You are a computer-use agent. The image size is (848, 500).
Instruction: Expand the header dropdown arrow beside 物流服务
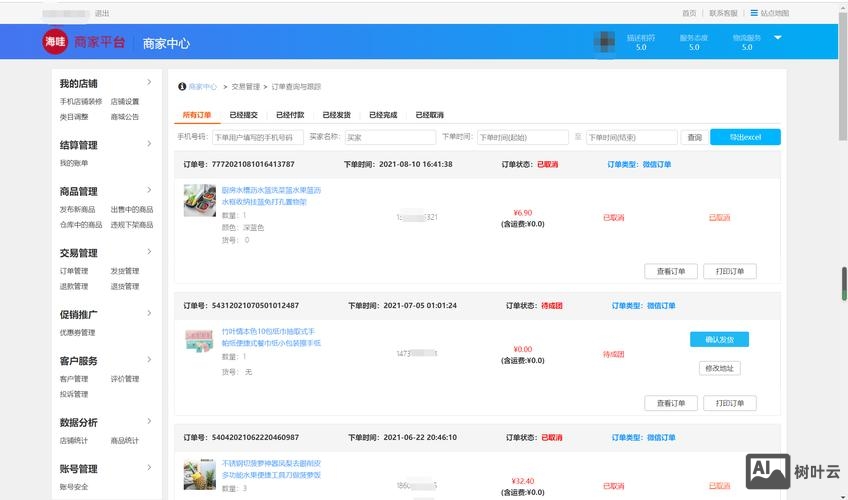pyautogui.click(x=778, y=38)
